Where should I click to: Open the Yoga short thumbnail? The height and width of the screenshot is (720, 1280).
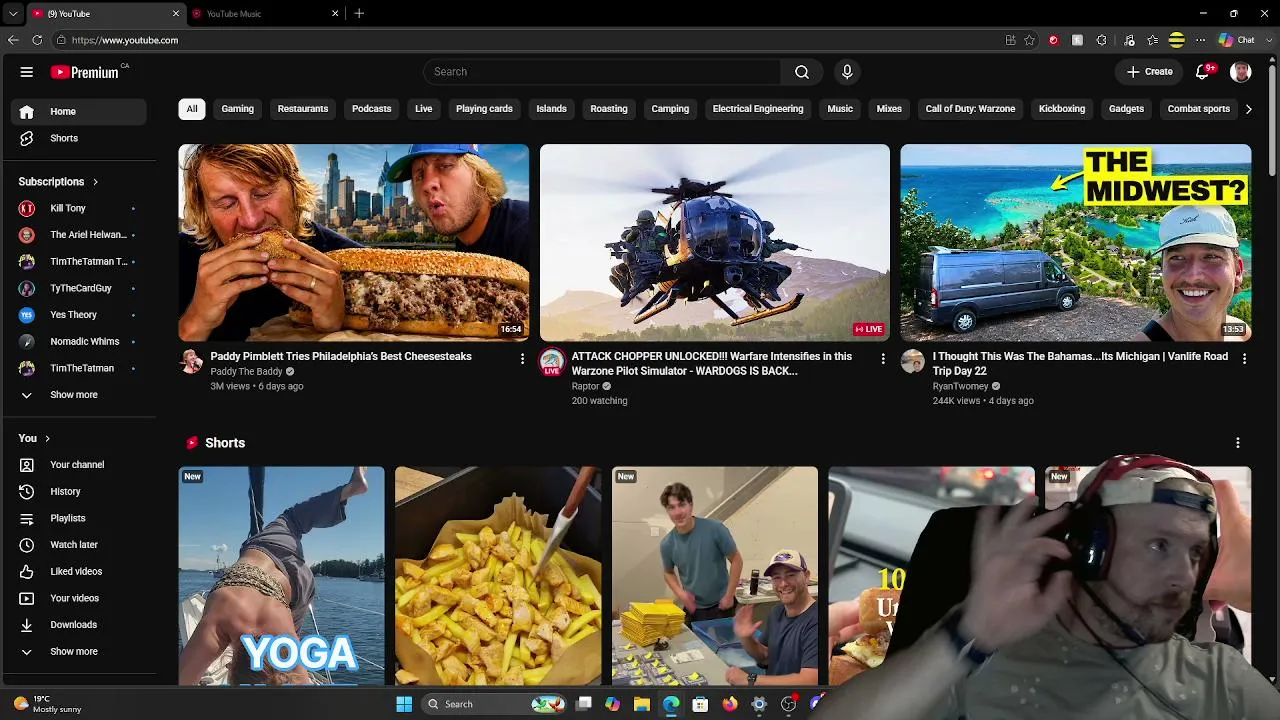pos(282,576)
